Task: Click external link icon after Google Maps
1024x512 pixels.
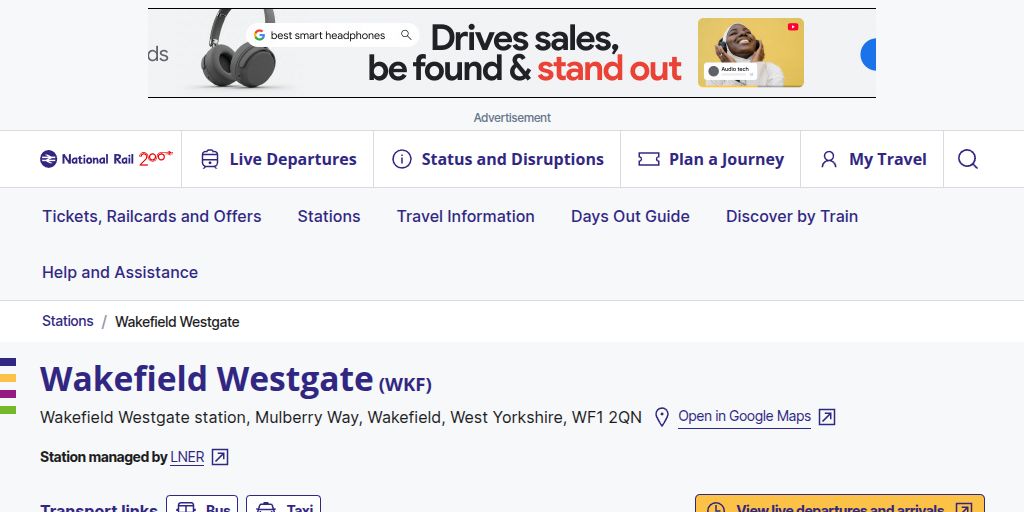Action: tap(827, 417)
